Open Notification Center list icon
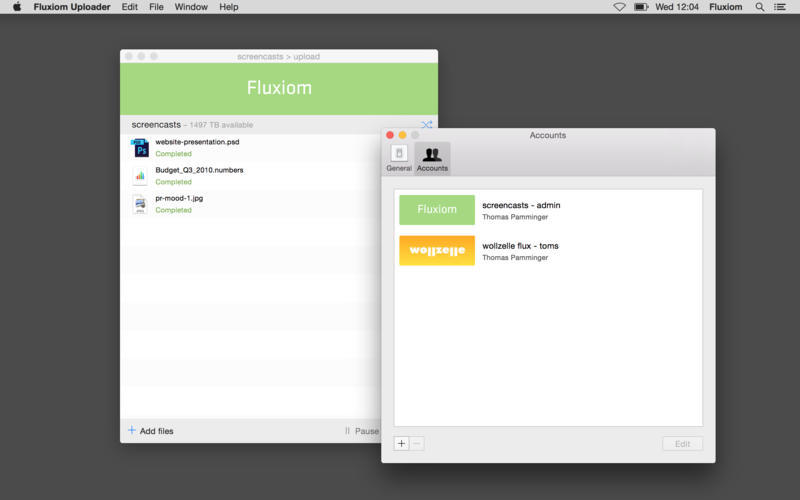Image resolution: width=800 pixels, height=500 pixels. (x=780, y=7)
